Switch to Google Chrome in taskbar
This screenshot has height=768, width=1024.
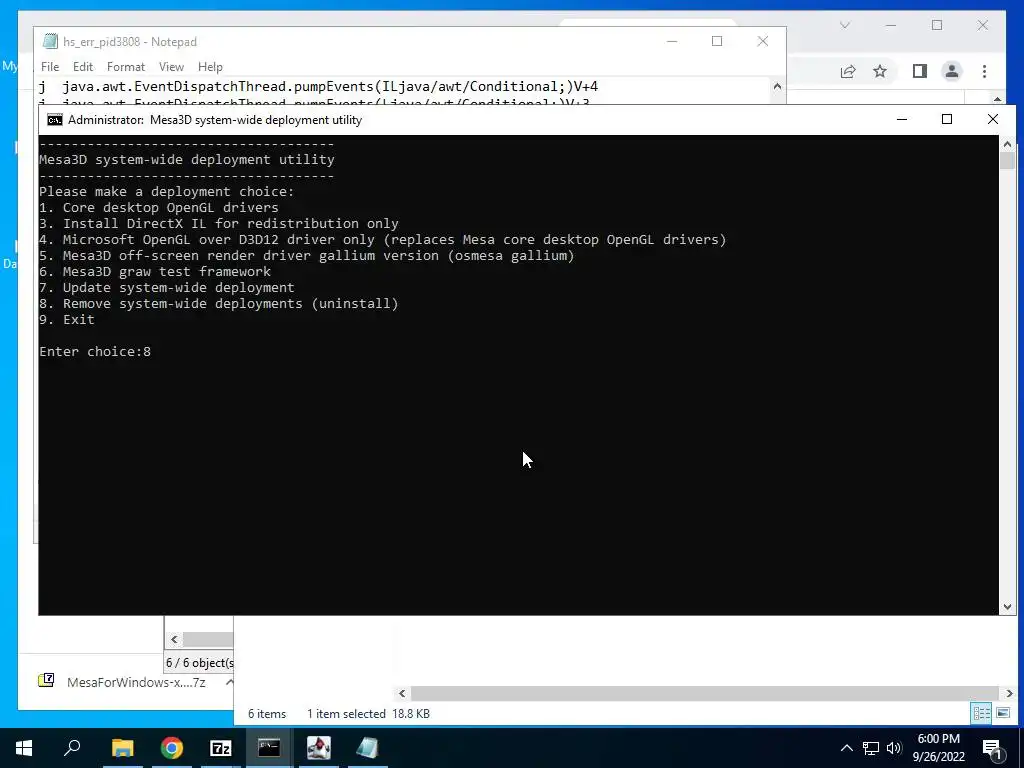(172, 748)
